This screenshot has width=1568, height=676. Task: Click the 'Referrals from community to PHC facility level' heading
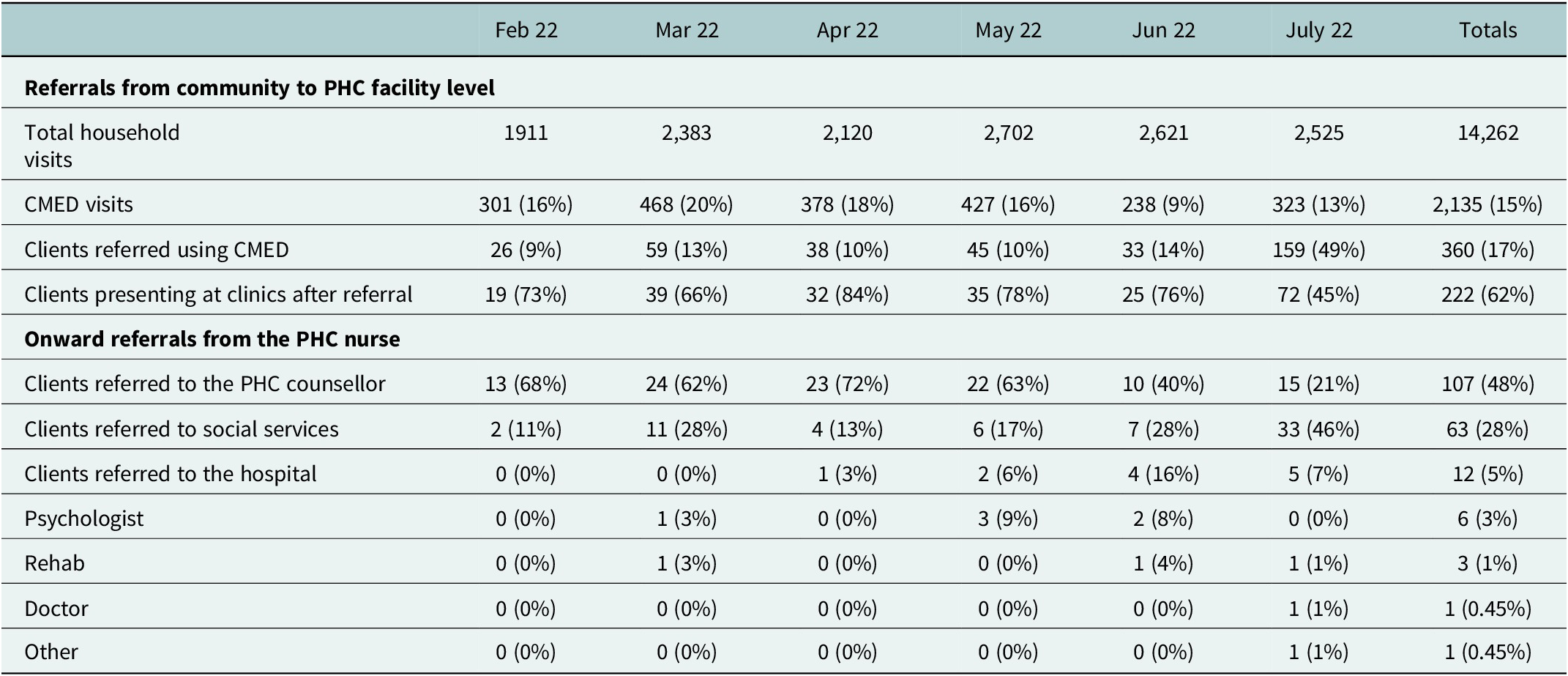pos(259,88)
